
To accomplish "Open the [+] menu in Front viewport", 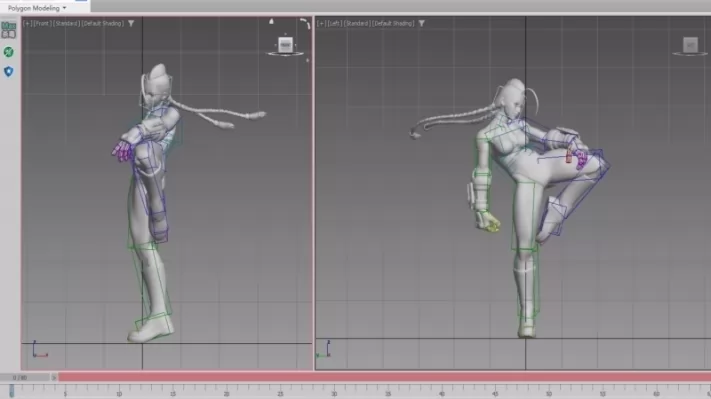I will coord(28,23).
